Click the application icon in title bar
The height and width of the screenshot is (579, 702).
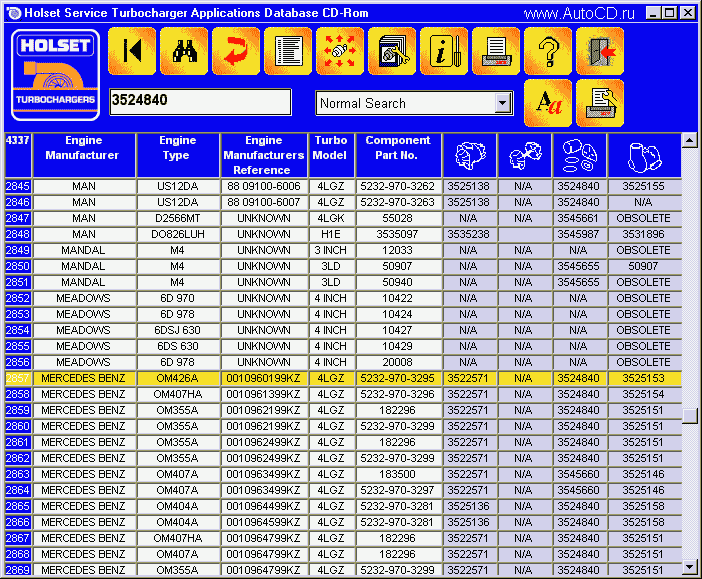[14, 13]
